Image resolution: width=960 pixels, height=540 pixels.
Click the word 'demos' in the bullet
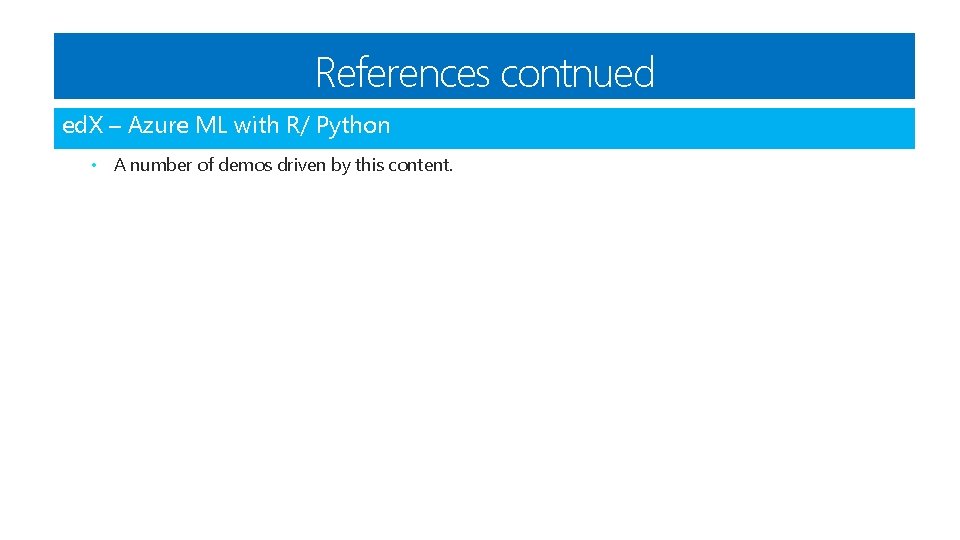[241, 165]
